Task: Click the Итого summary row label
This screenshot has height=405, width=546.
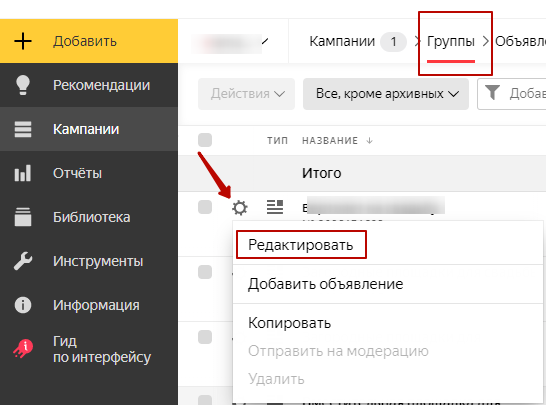Action: click(x=321, y=173)
